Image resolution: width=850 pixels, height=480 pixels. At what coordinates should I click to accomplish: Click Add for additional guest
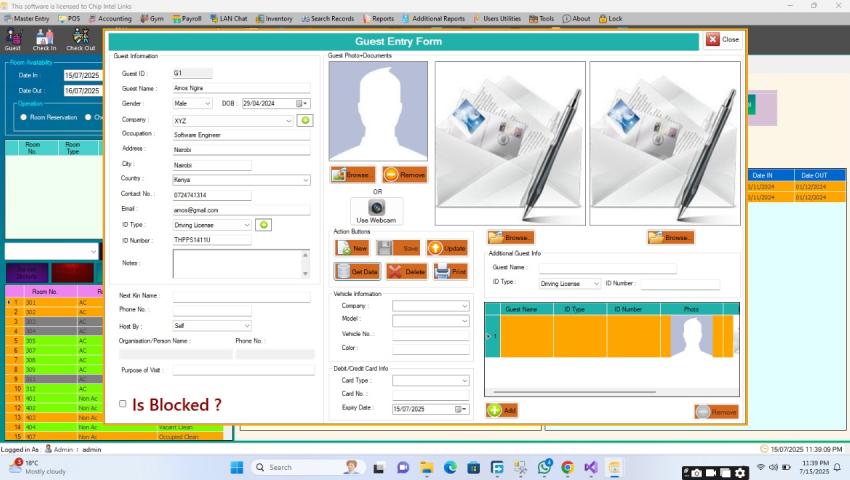(501, 411)
